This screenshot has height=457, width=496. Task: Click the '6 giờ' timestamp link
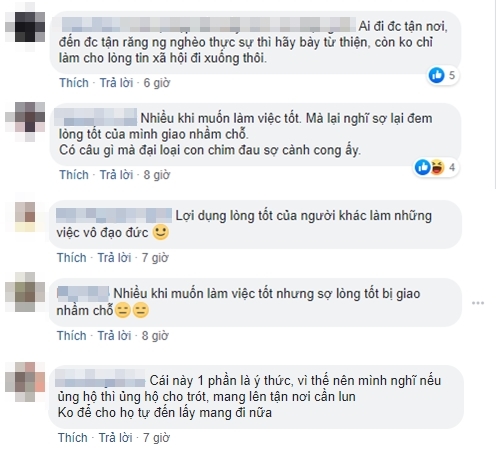[157, 83]
